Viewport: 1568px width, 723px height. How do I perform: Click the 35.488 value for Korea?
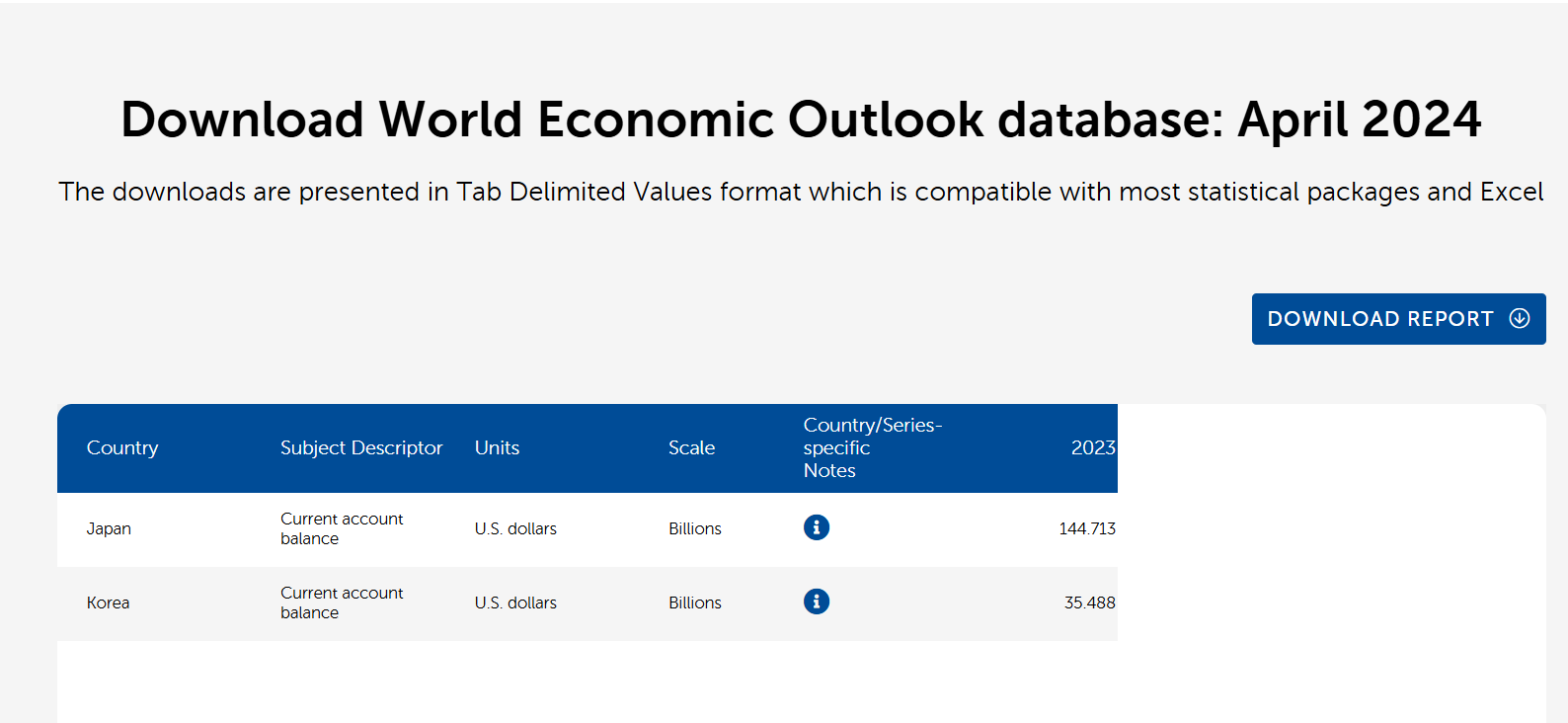pos(1089,602)
